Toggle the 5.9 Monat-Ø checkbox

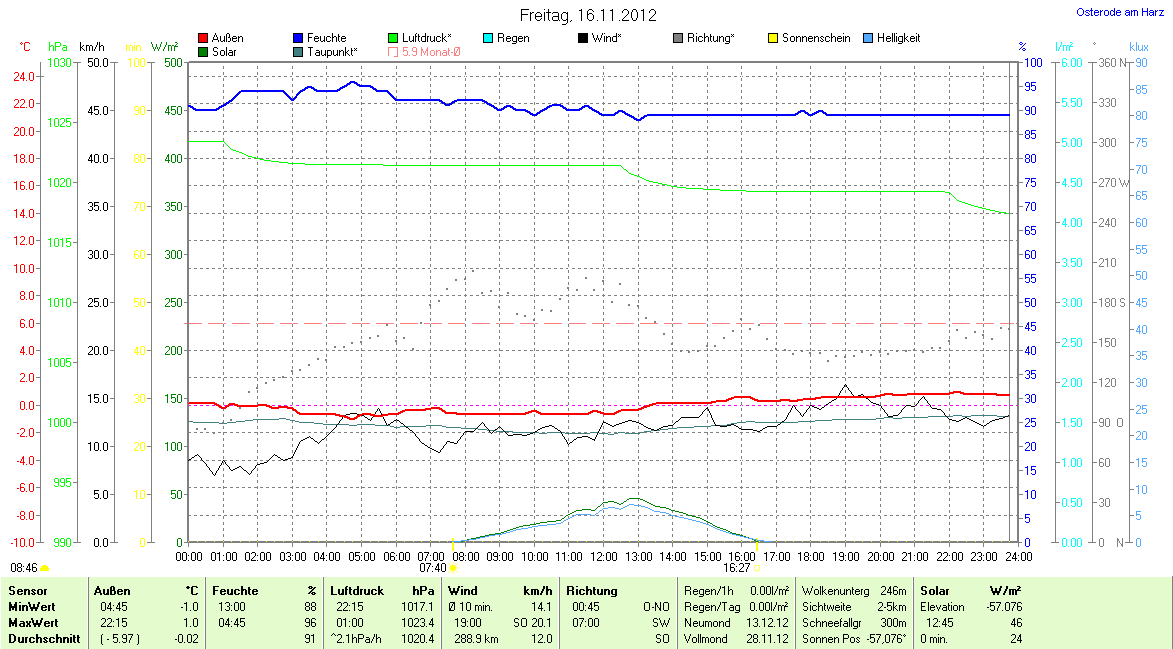(393, 52)
